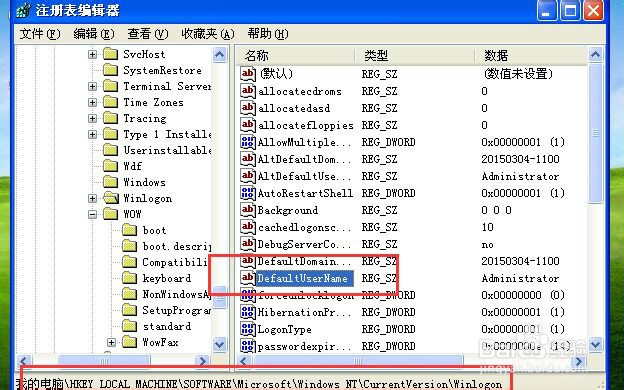Click the DWORD icon of passwordexpir...

tap(248, 346)
